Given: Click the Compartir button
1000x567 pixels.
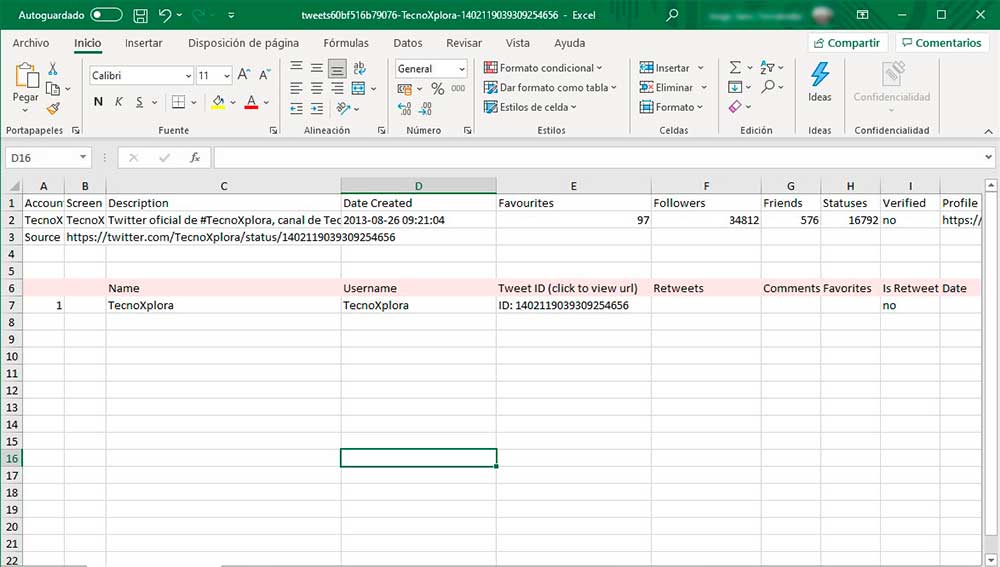Looking at the screenshot, I should coord(847,43).
